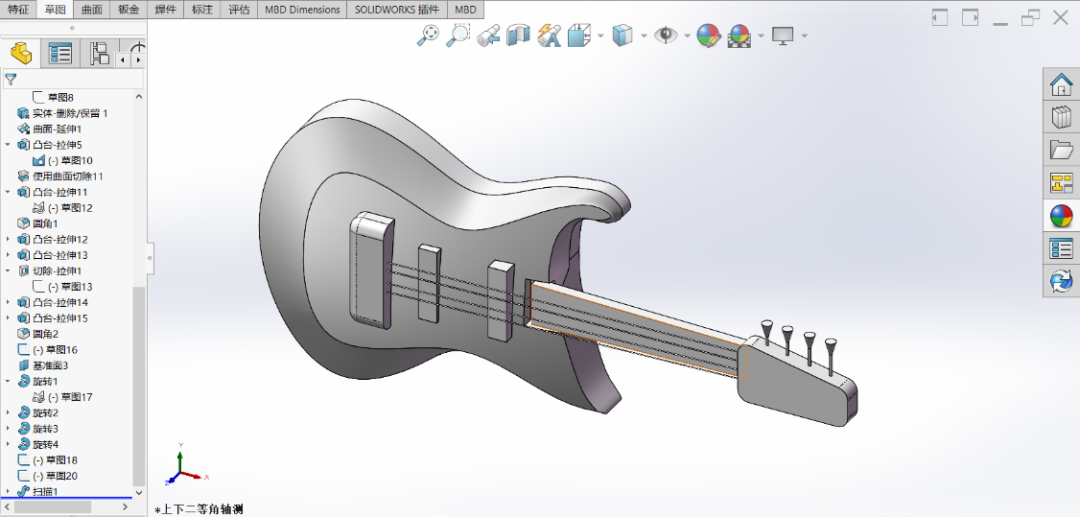
Task: Open the 曲面 ribbon tab
Action: pyautogui.click(x=92, y=10)
